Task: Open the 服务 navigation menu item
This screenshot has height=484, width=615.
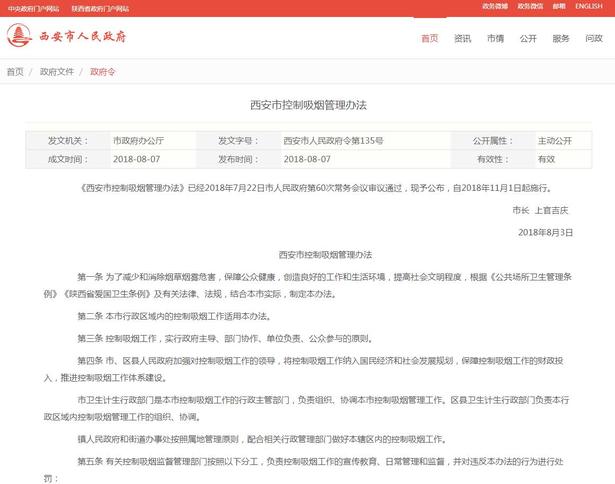Action: pyautogui.click(x=561, y=39)
